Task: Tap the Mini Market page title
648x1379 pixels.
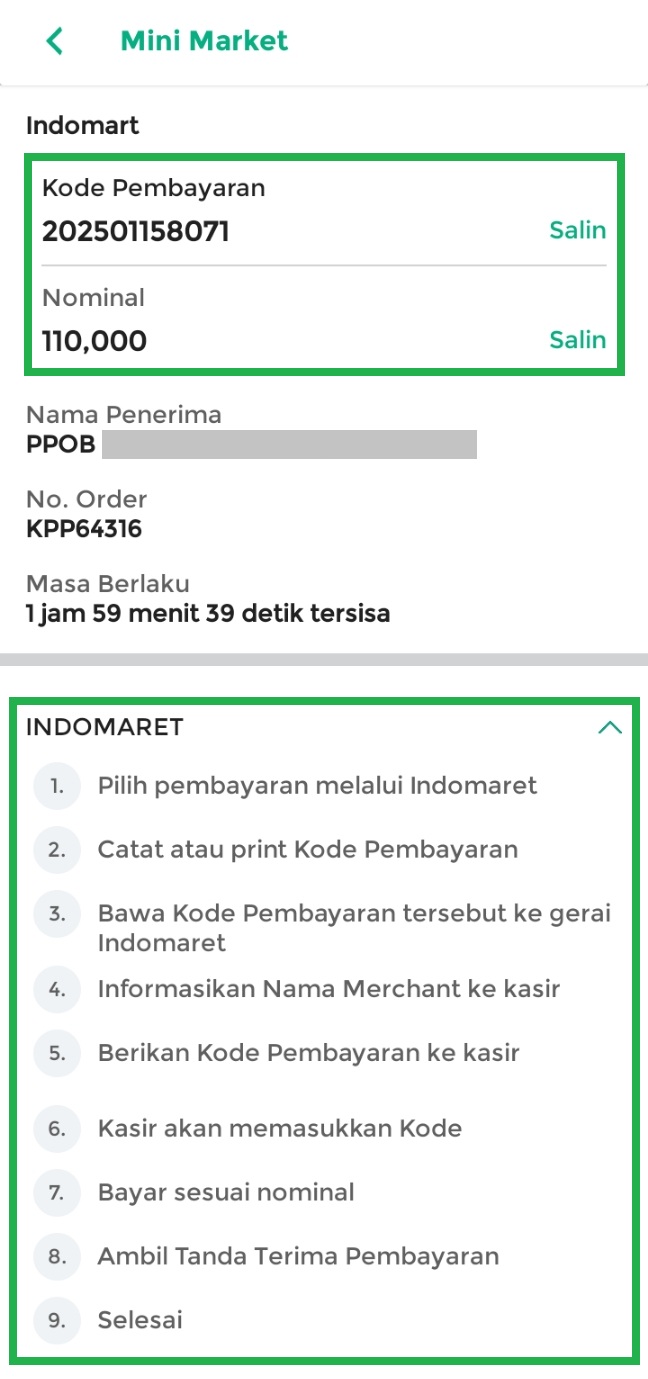Action: pos(204,41)
